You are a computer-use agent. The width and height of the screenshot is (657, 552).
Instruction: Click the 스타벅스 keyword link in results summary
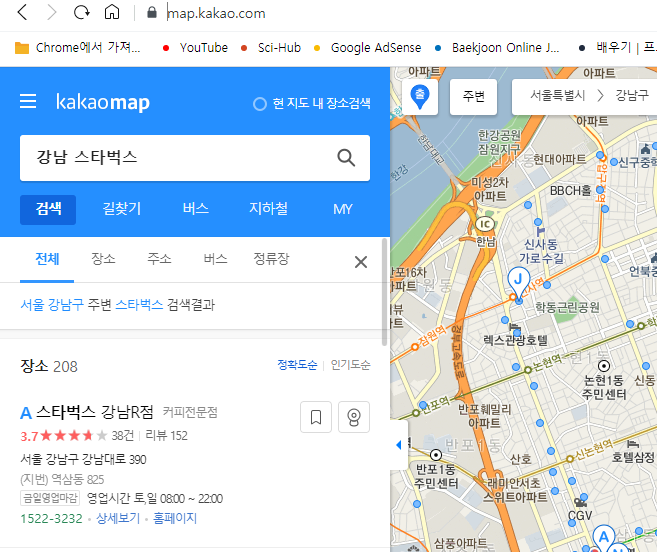point(139,305)
